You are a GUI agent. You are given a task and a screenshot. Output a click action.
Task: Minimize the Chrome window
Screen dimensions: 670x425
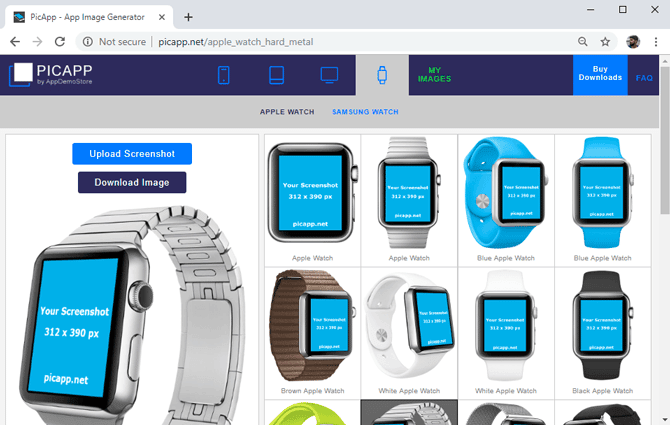pyautogui.click(x=591, y=9)
